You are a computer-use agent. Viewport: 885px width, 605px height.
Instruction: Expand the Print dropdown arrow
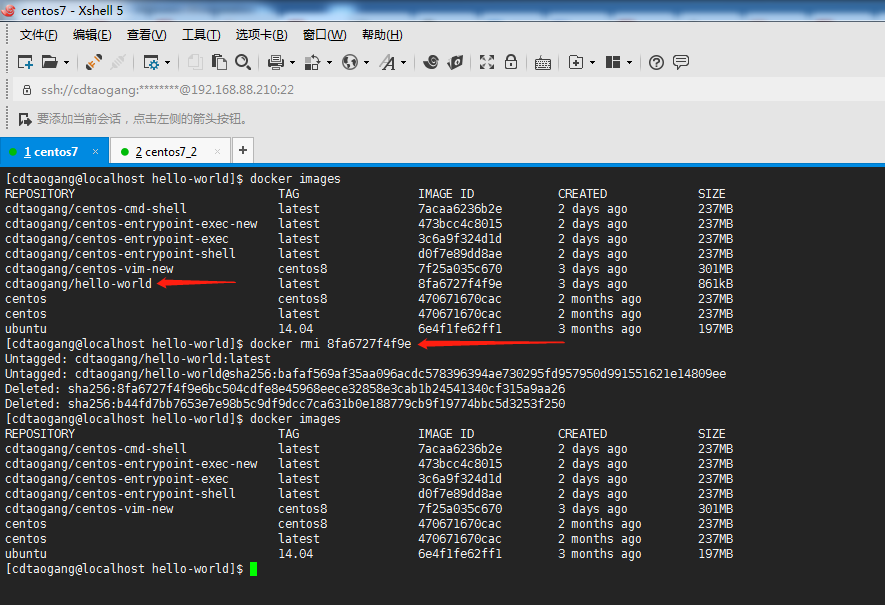[x=292, y=62]
